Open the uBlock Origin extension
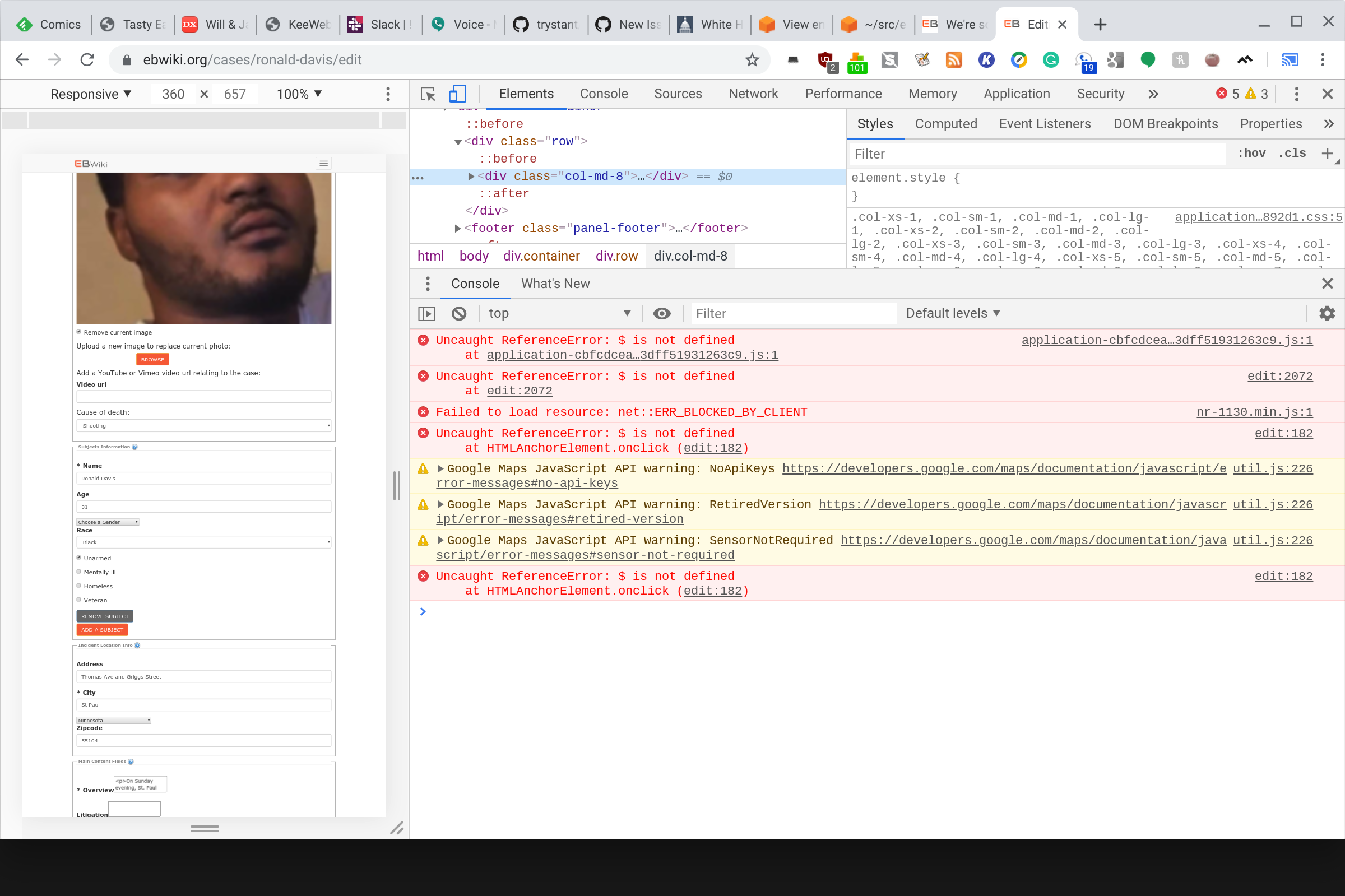Image resolution: width=1345 pixels, height=896 pixels. coord(825,59)
